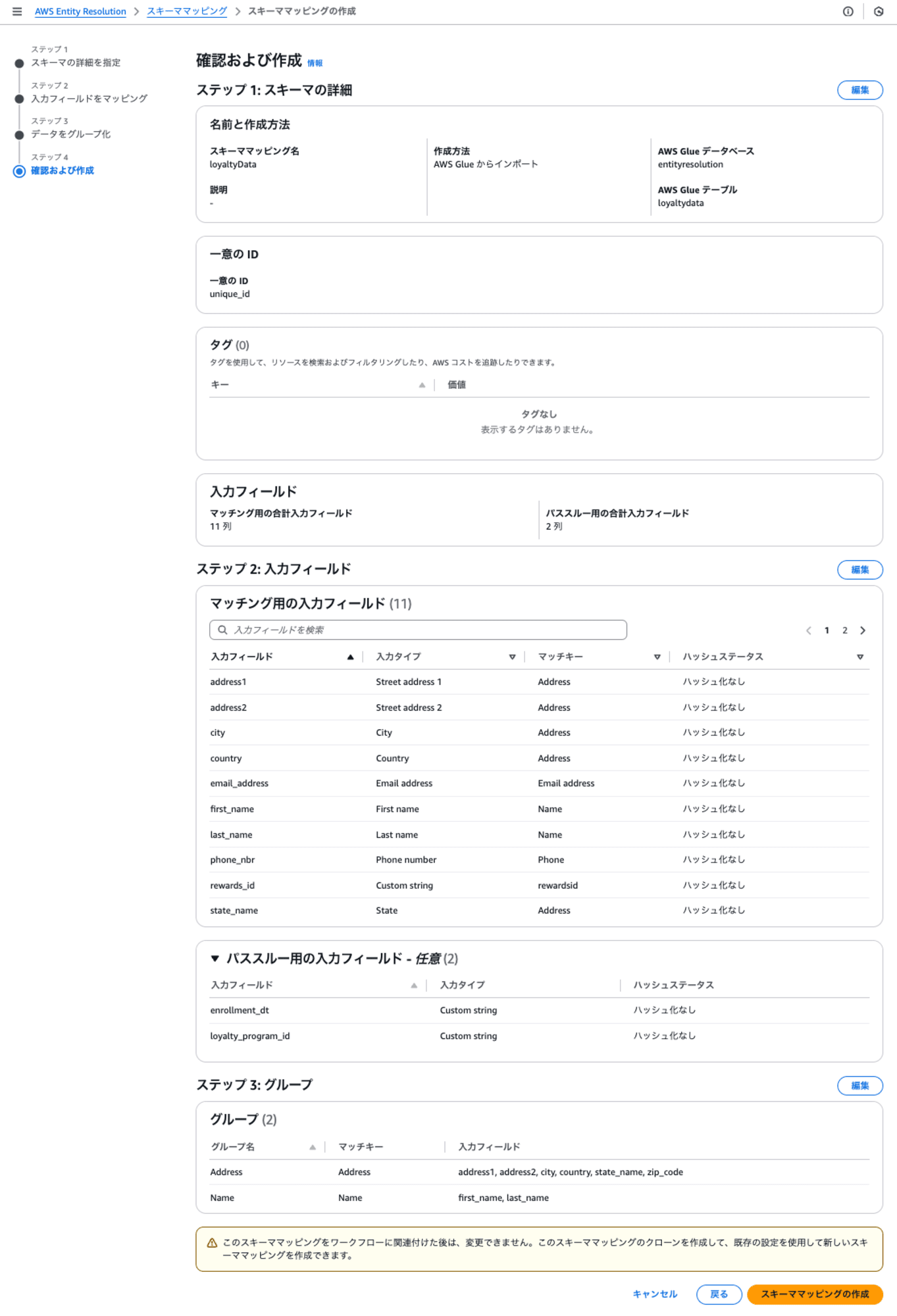Screen dimensions: 897x1316
Task: Click the first_name field name cell
Action: 232,809
